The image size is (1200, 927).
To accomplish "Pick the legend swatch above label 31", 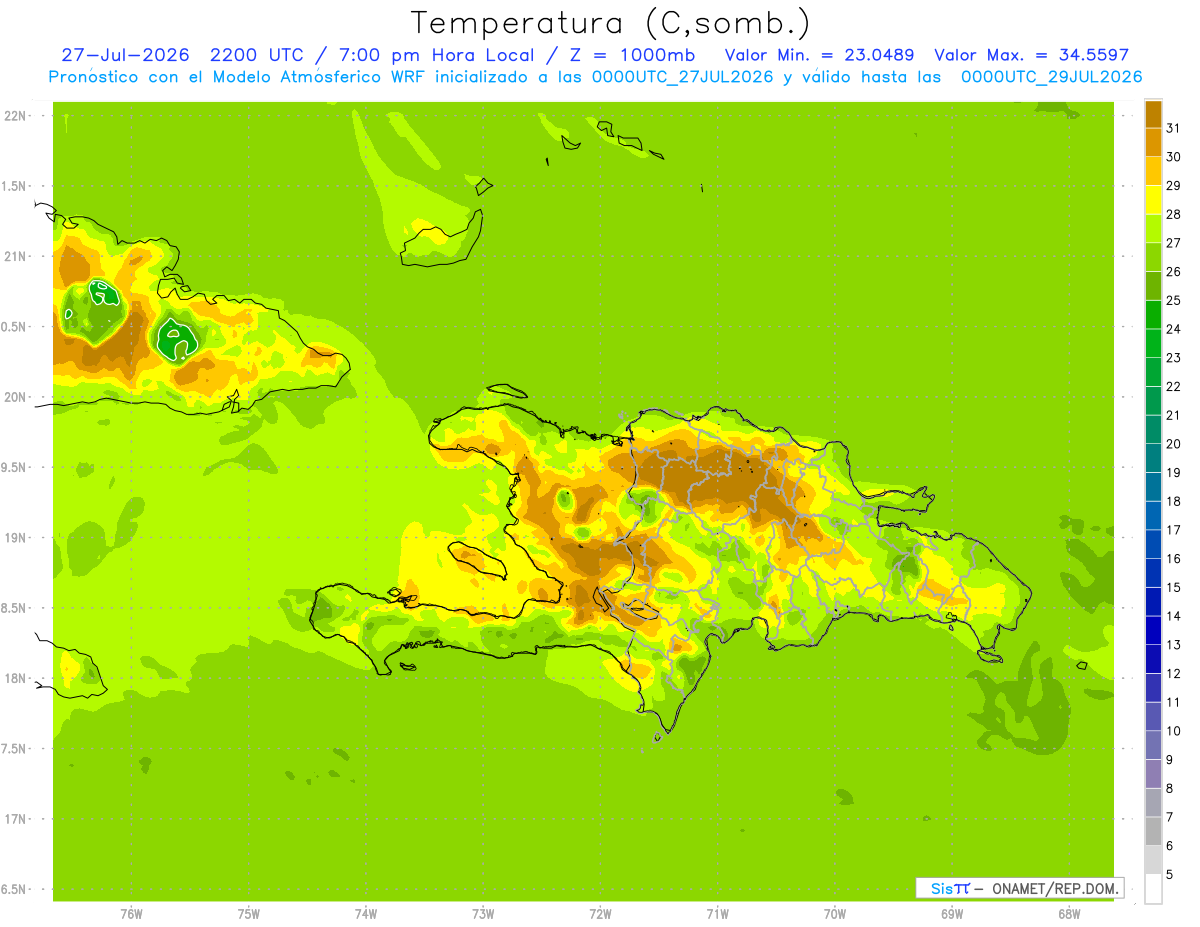I will pyautogui.click(x=1153, y=113).
